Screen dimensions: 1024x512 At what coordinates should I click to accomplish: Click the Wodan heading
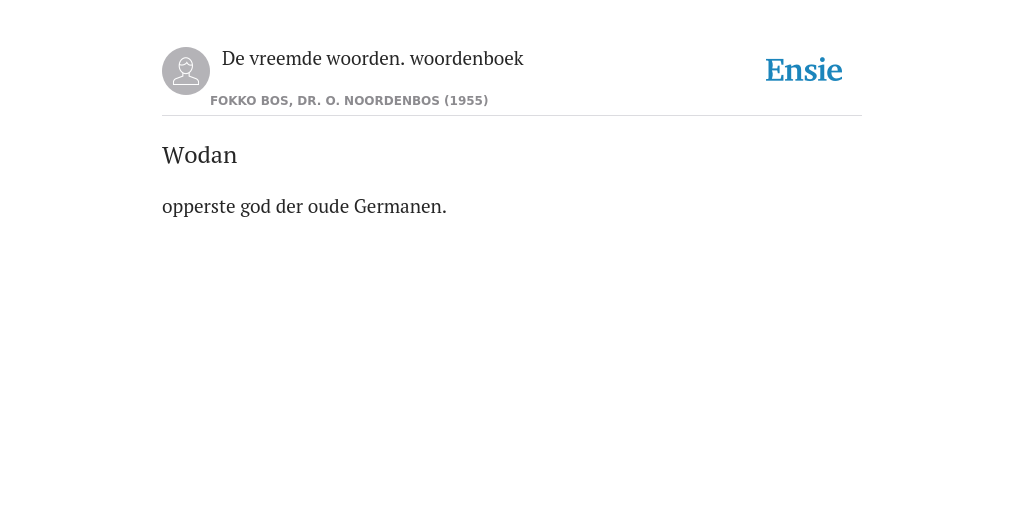click(x=199, y=155)
